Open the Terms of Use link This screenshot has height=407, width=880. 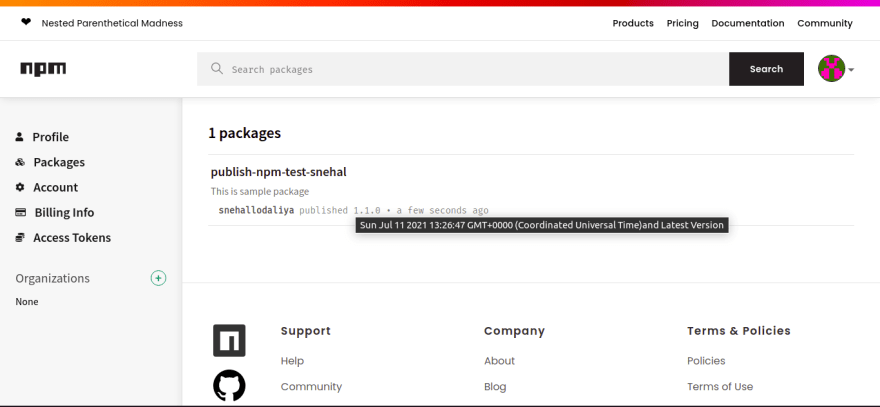pyautogui.click(x=720, y=386)
